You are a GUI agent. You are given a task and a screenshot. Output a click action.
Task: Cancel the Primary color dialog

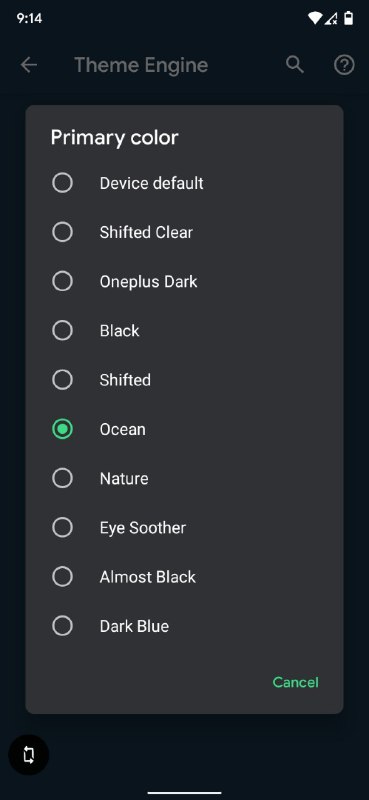[296, 682]
